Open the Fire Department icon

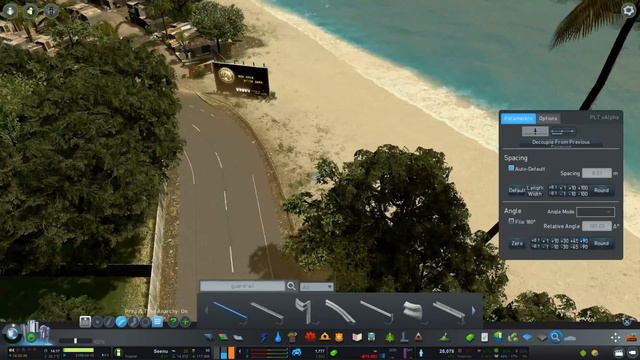point(325,337)
